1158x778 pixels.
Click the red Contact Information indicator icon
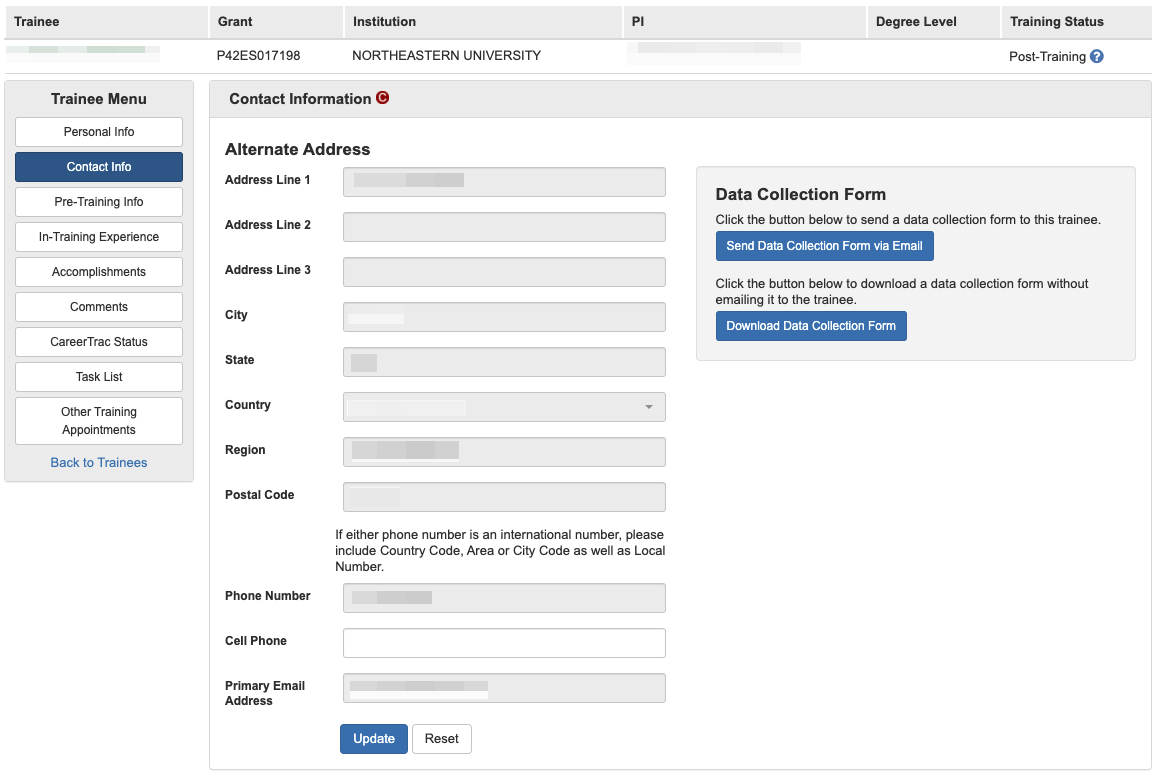[x=382, y=98]
